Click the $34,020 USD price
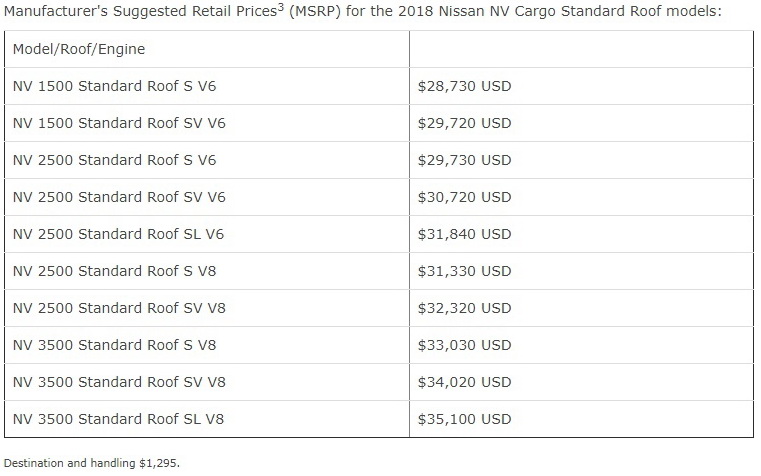 point(464,382)
